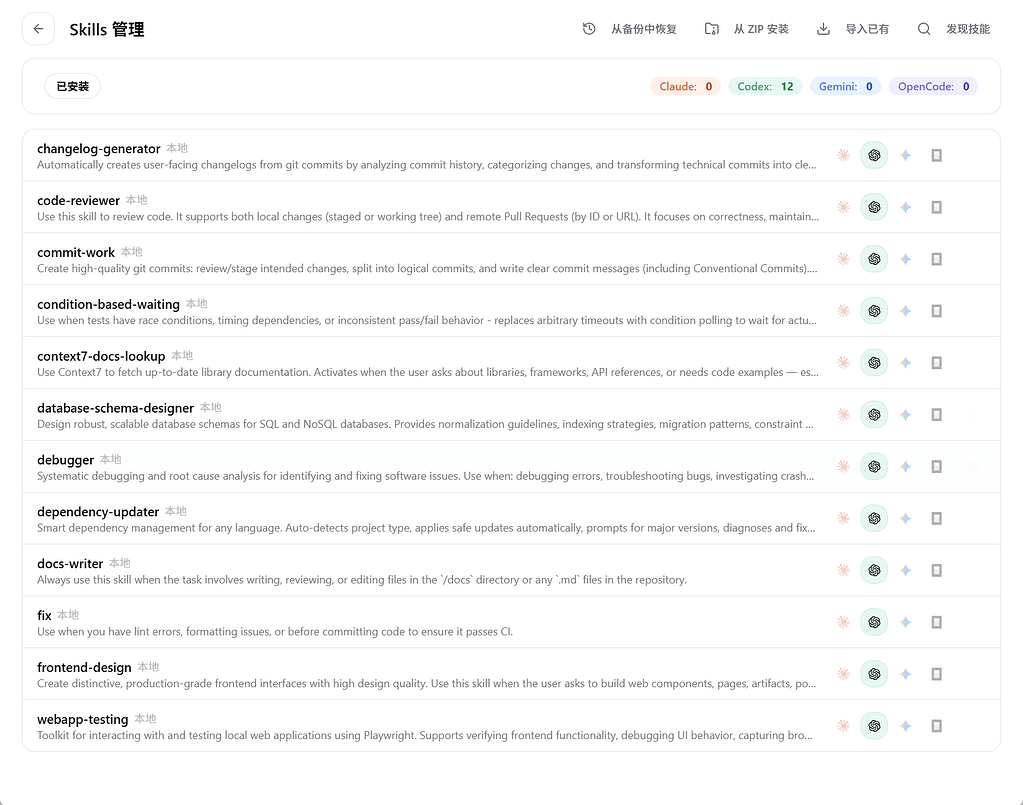Click the OpenCode: 0 count badge
1023x805 pixels.
[x=934, y=86]
